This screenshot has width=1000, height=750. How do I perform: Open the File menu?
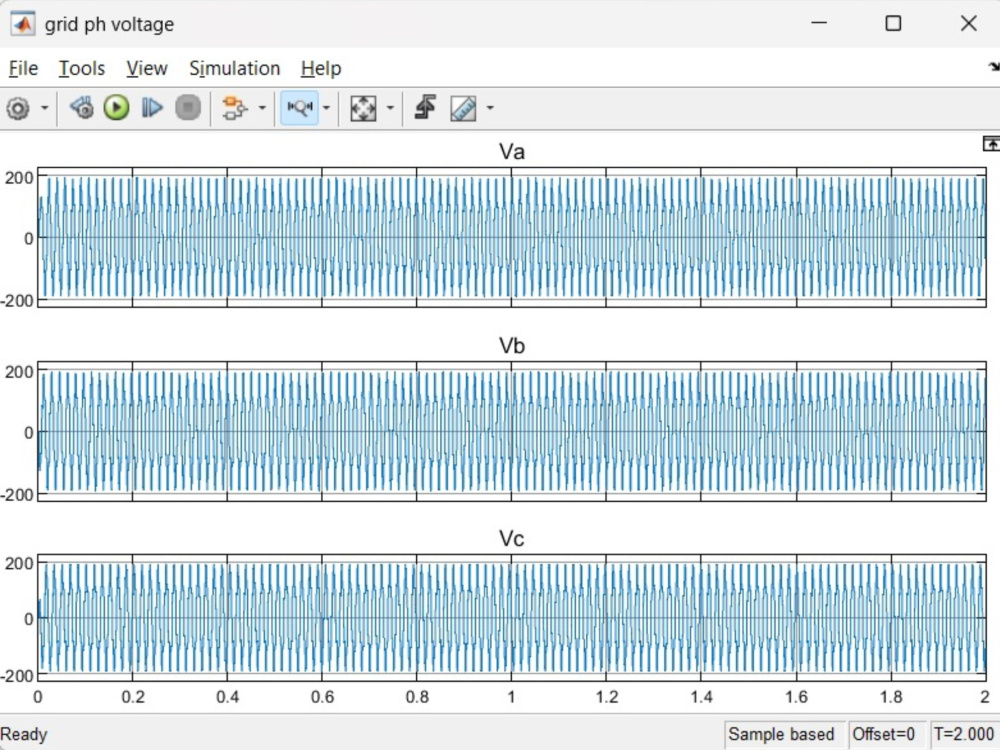pyautogui.click(x=24, y=68)
